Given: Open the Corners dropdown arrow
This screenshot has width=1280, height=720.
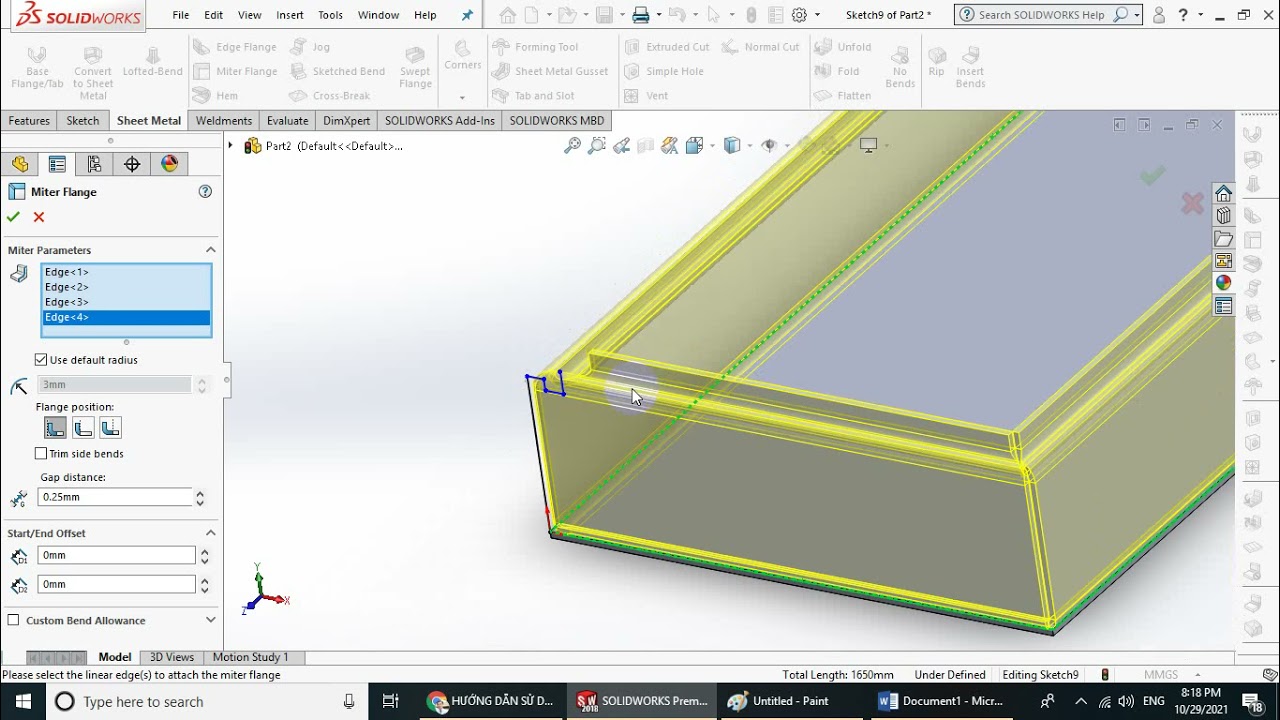Looking at the screenshot, I should coord(462,97).
